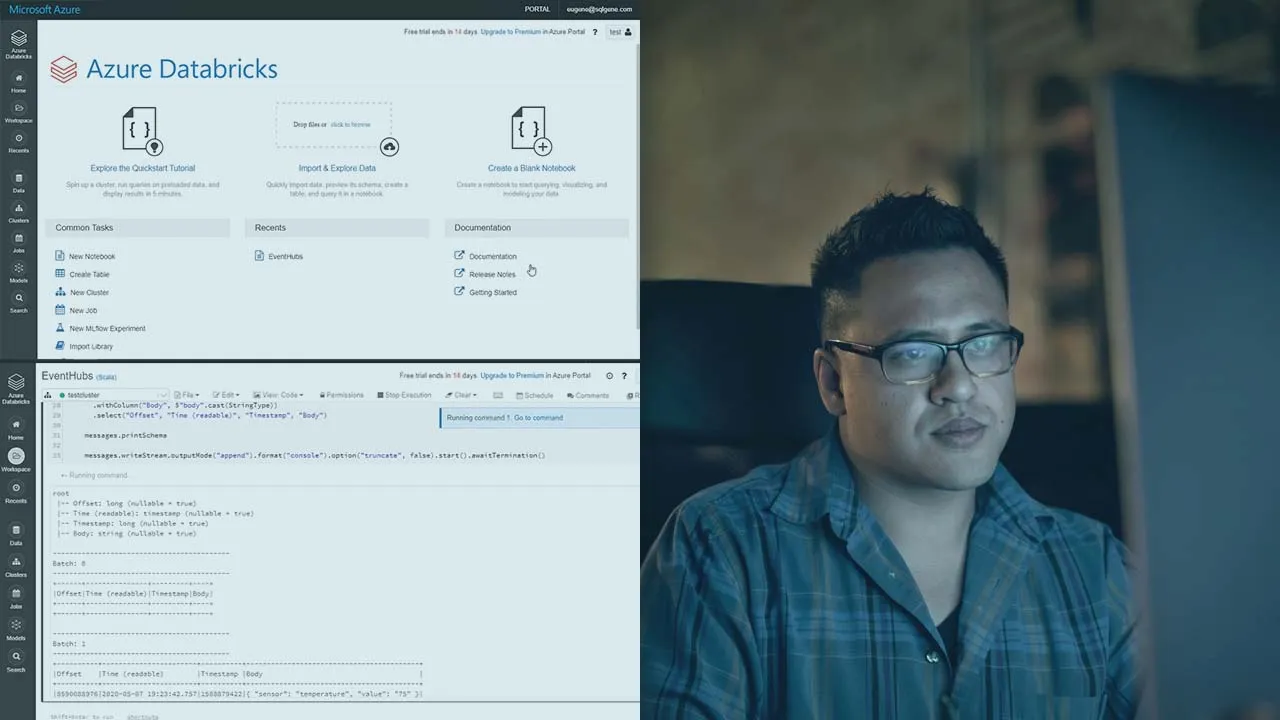
Task: Click Stop Execution in notebook toolbar
Action: coord(403,395)
